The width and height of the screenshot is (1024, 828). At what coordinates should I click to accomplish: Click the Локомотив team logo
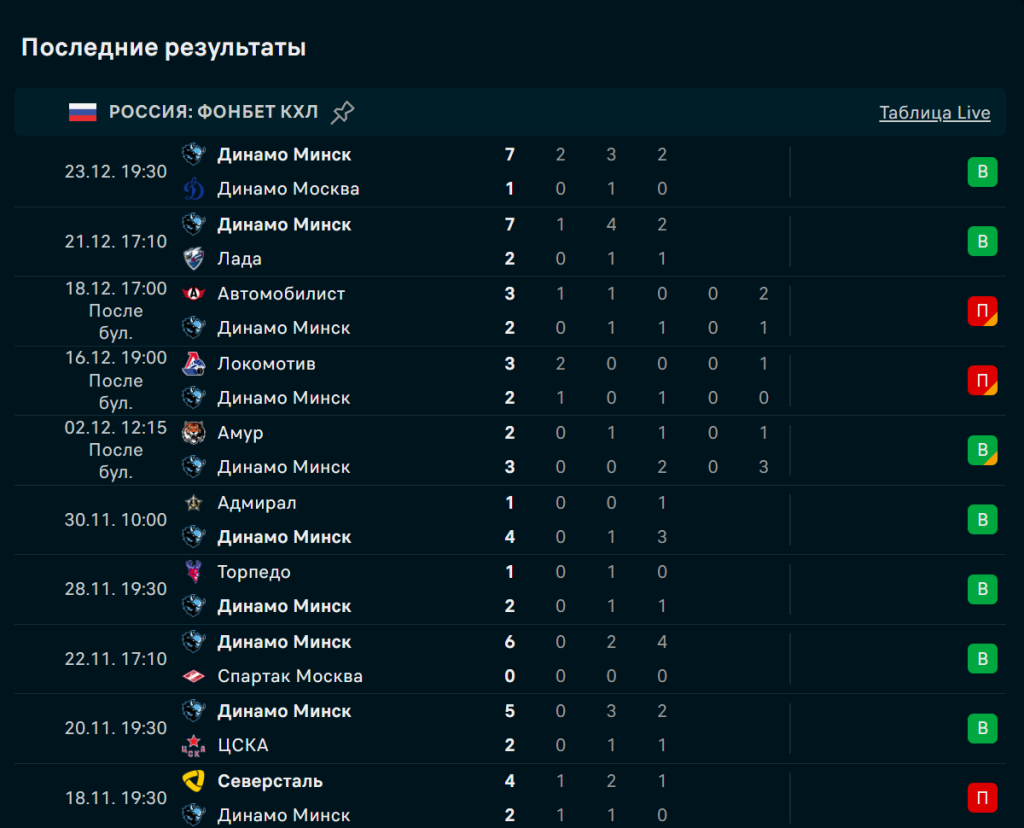(x=193, y=364)
